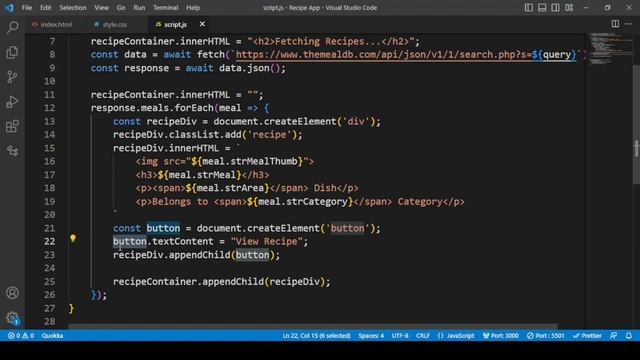Click the lightbulb quick fix on line 22
640x360 pixels.
(x=73, y=238)
